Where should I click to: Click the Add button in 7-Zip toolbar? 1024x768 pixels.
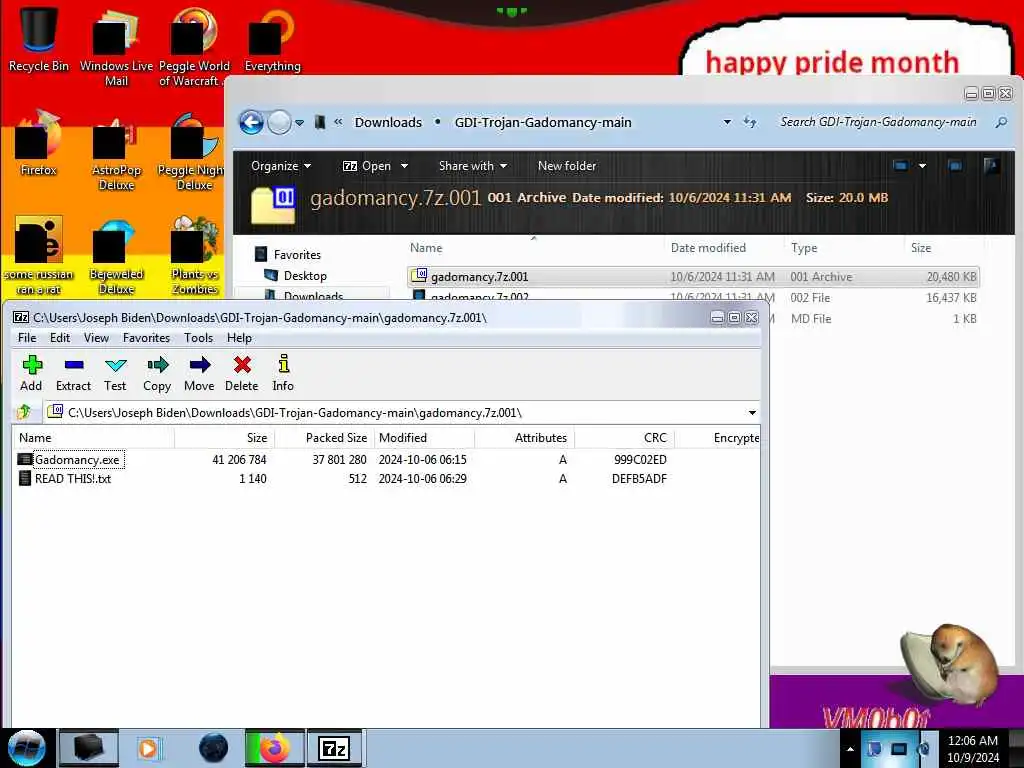coord(31,374)
